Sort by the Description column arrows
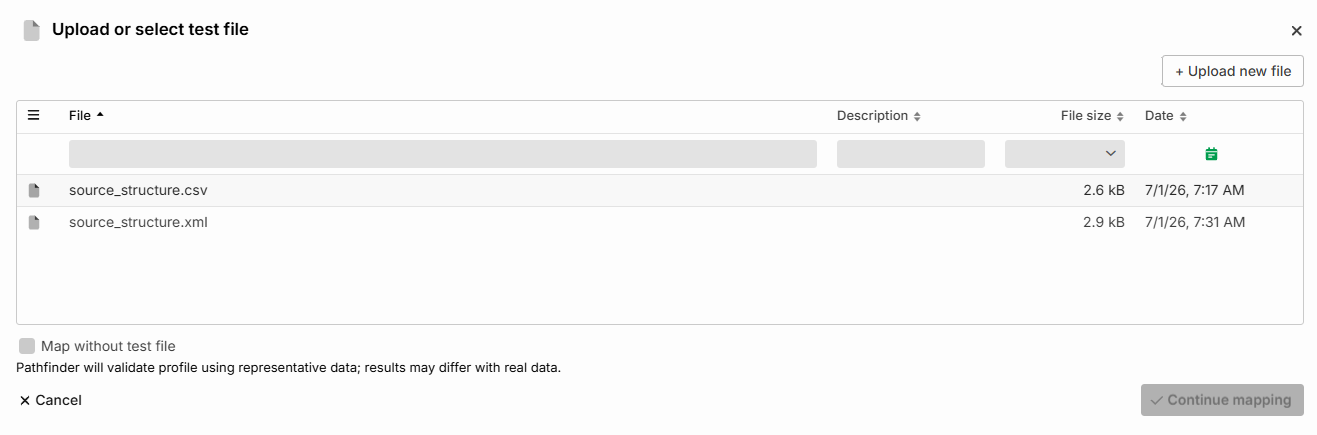 (x=917, y=116)
